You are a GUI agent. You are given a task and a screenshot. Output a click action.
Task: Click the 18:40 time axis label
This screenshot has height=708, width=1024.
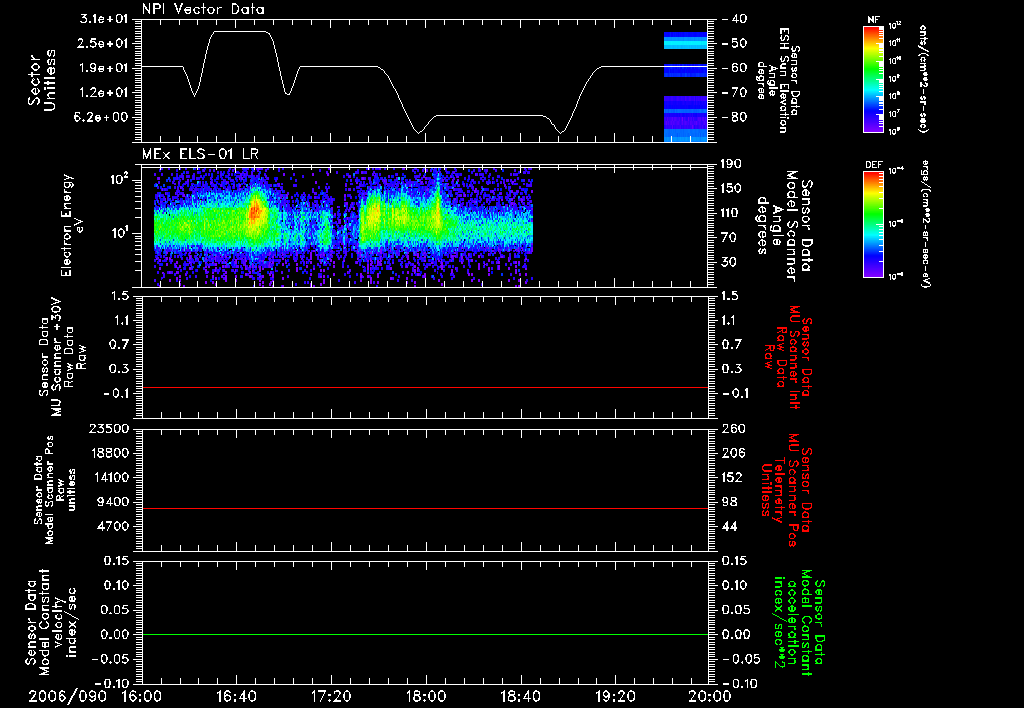click(x=520, y=696)
